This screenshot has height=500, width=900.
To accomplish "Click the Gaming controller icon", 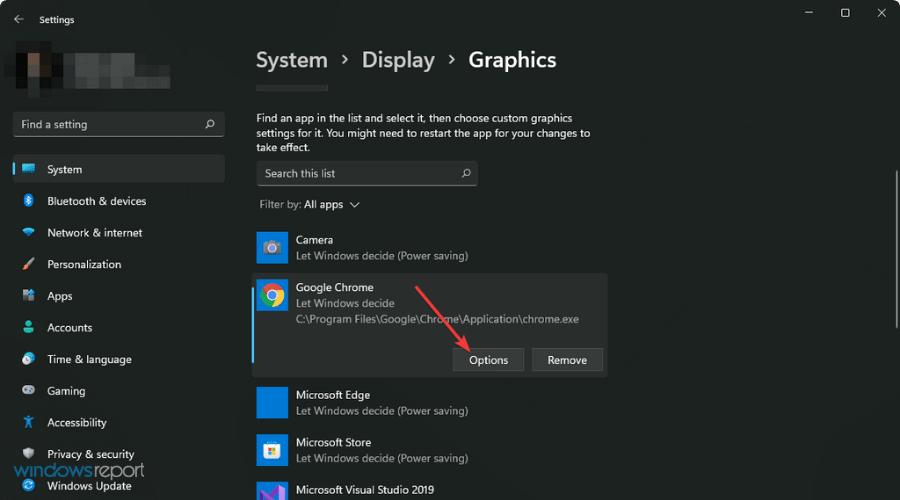I will click(28, 390).
